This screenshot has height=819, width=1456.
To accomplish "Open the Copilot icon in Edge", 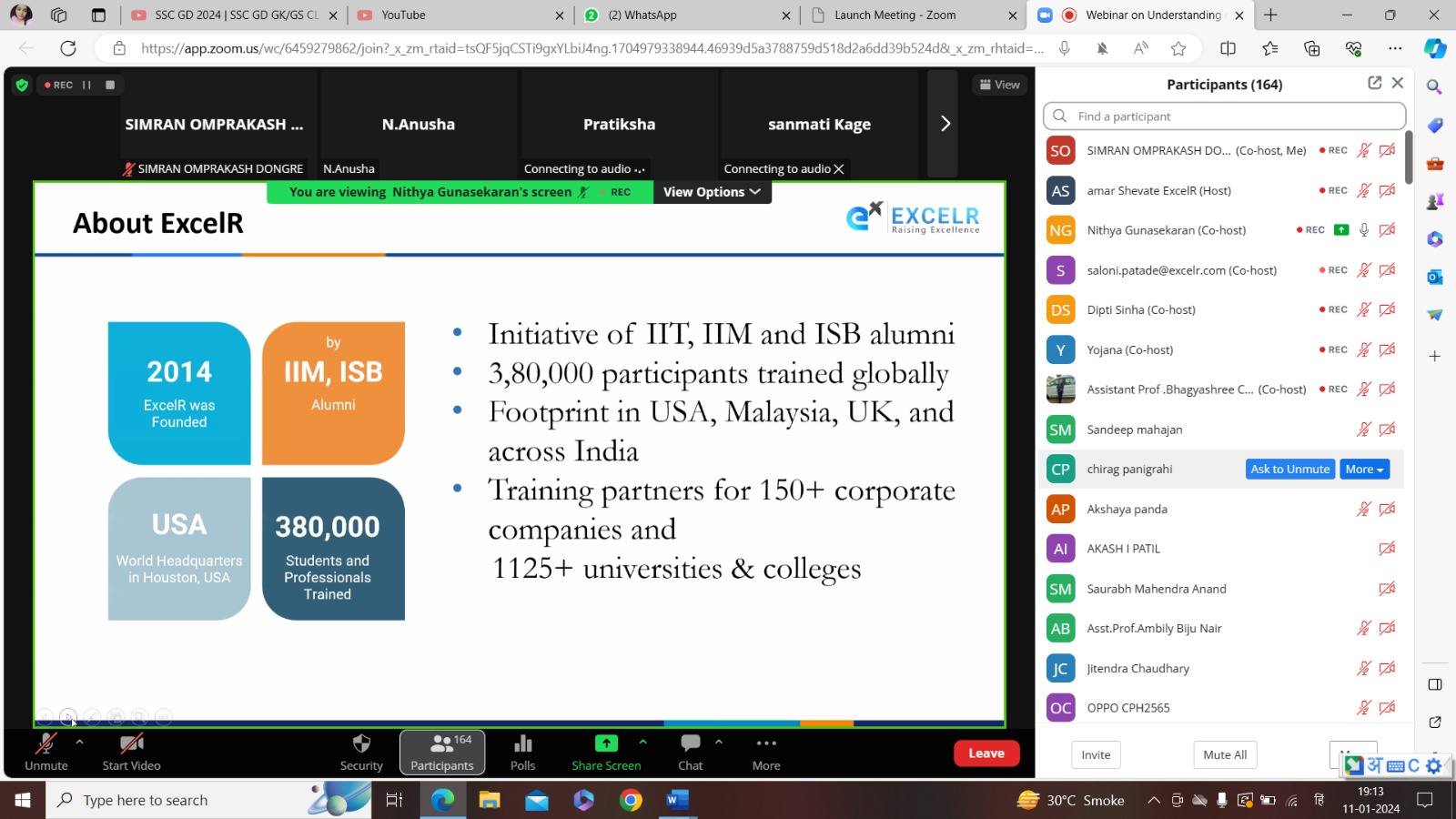I will pos(1435,48).
